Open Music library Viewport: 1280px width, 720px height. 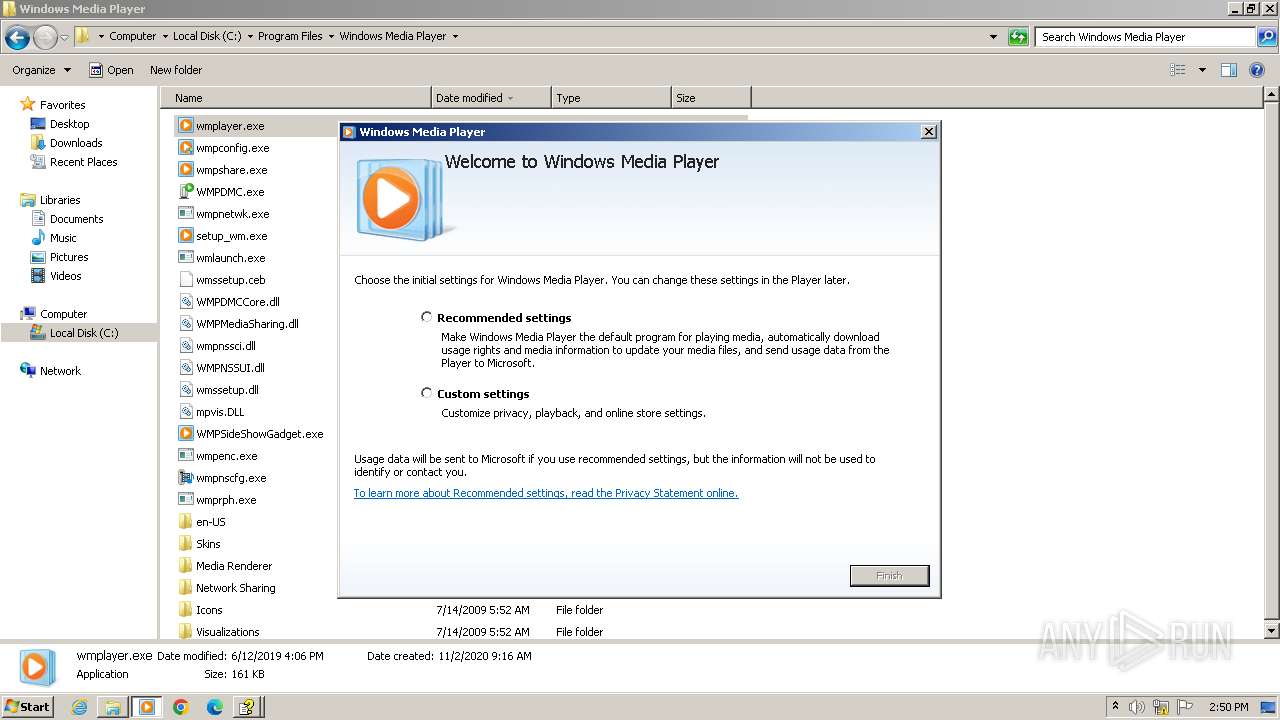click(x=63, y=238)
